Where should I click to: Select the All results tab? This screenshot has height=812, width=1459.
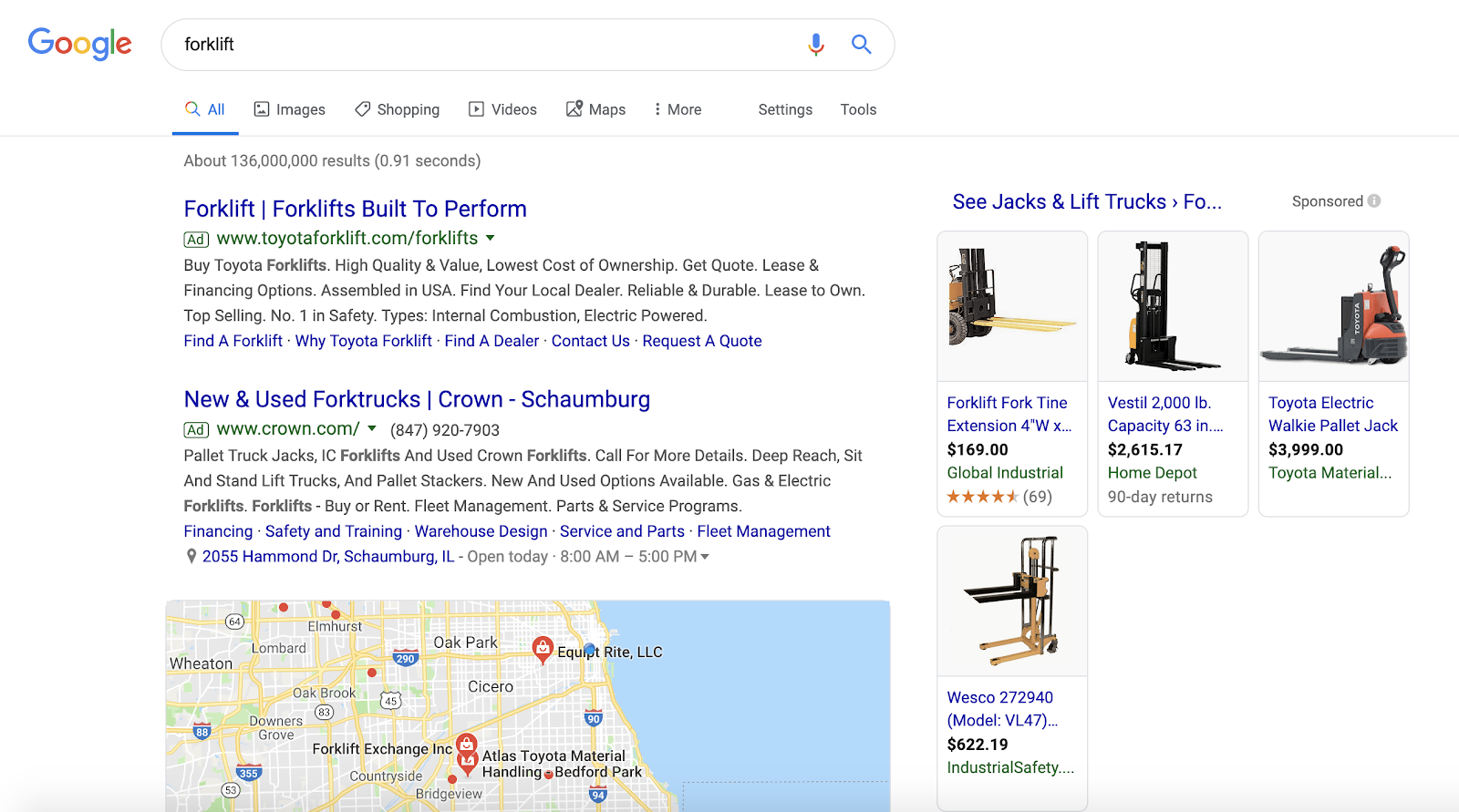205,109
